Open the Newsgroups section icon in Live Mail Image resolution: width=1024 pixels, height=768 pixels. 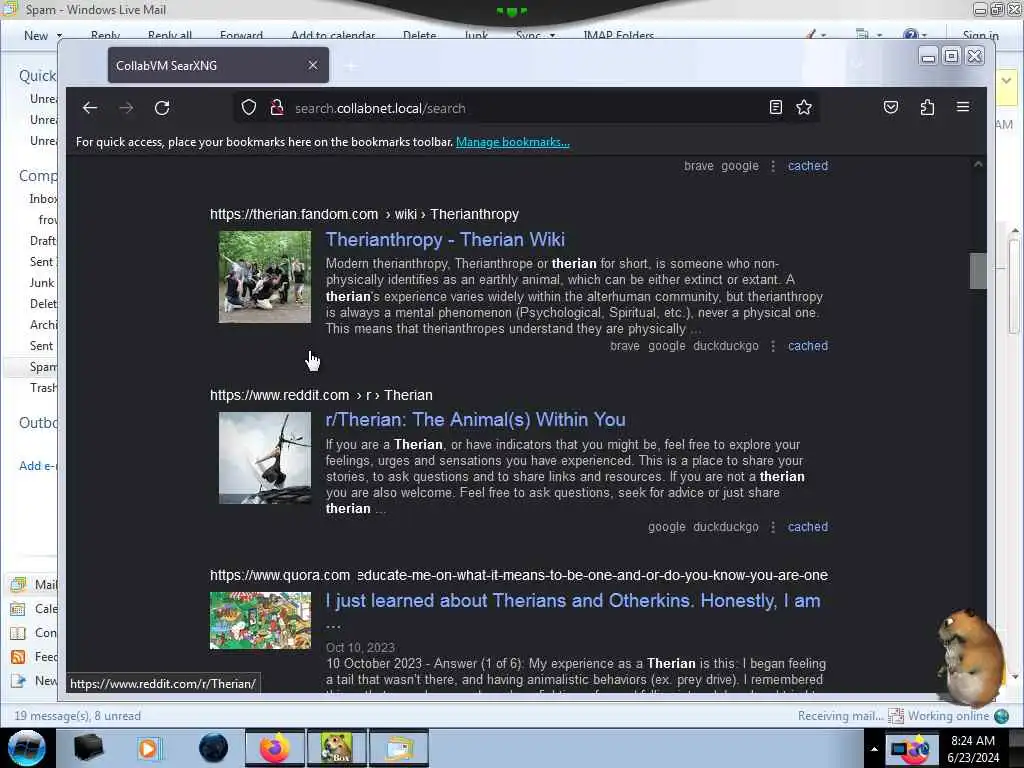pyautogui.click(x=18, y=681)
